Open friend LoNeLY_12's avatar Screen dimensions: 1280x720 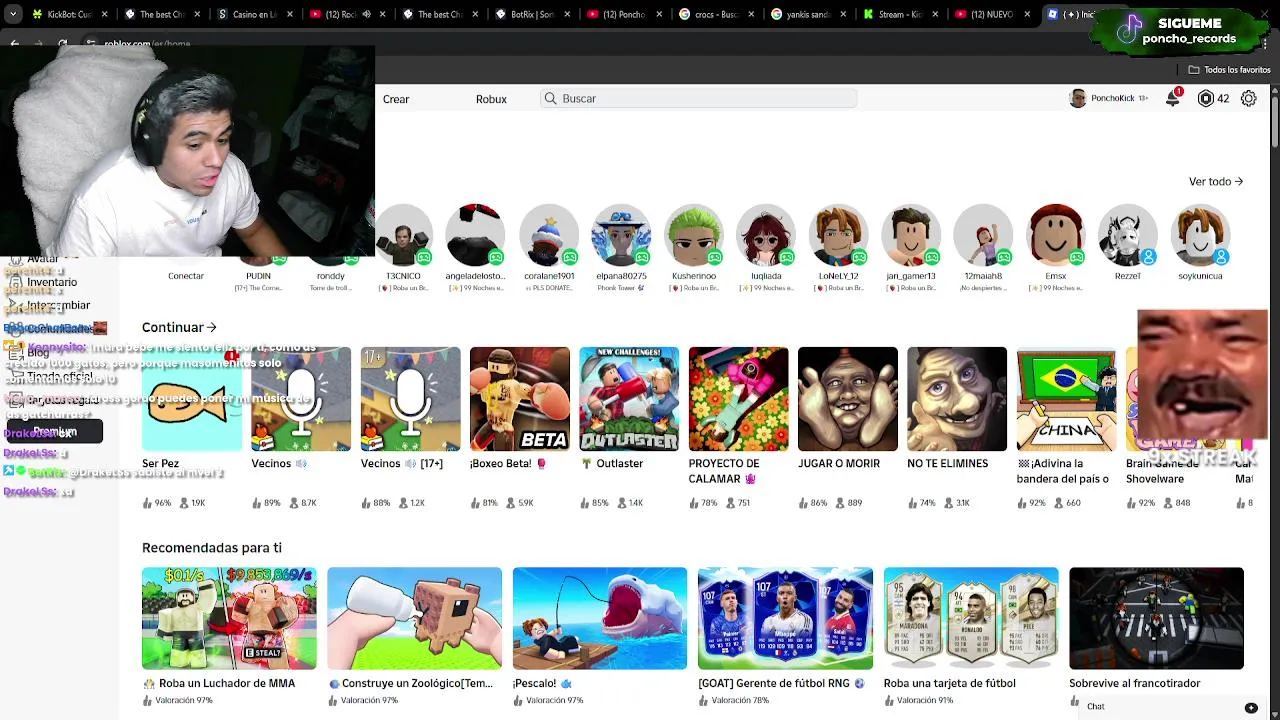click(x=838, y=236)
